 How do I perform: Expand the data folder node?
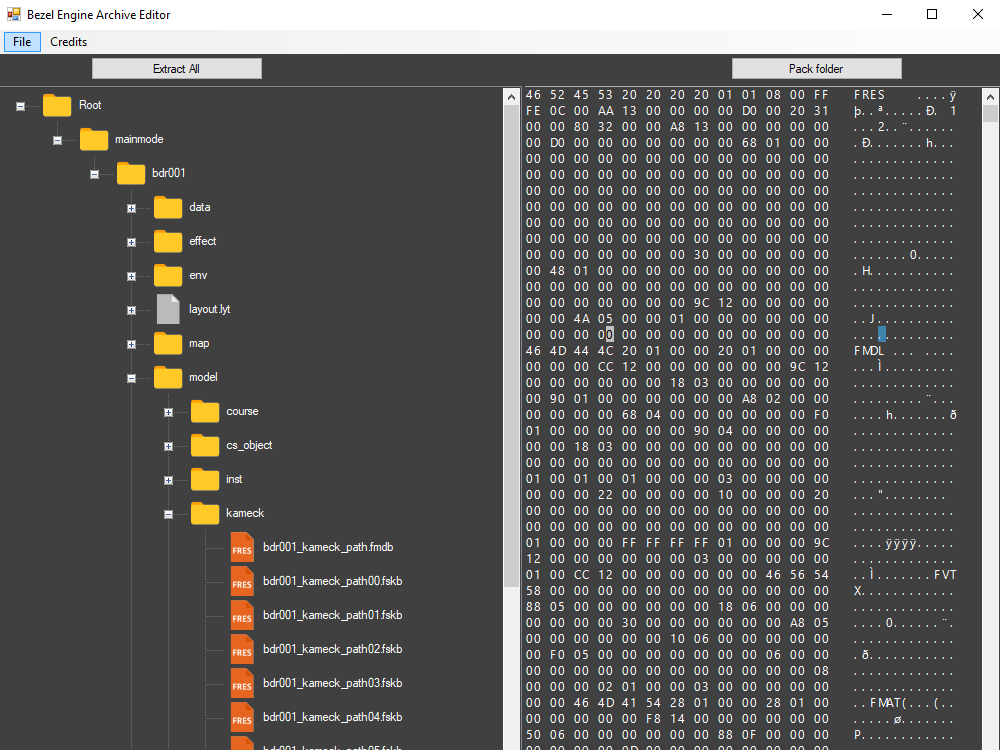(x=131, y=208)
